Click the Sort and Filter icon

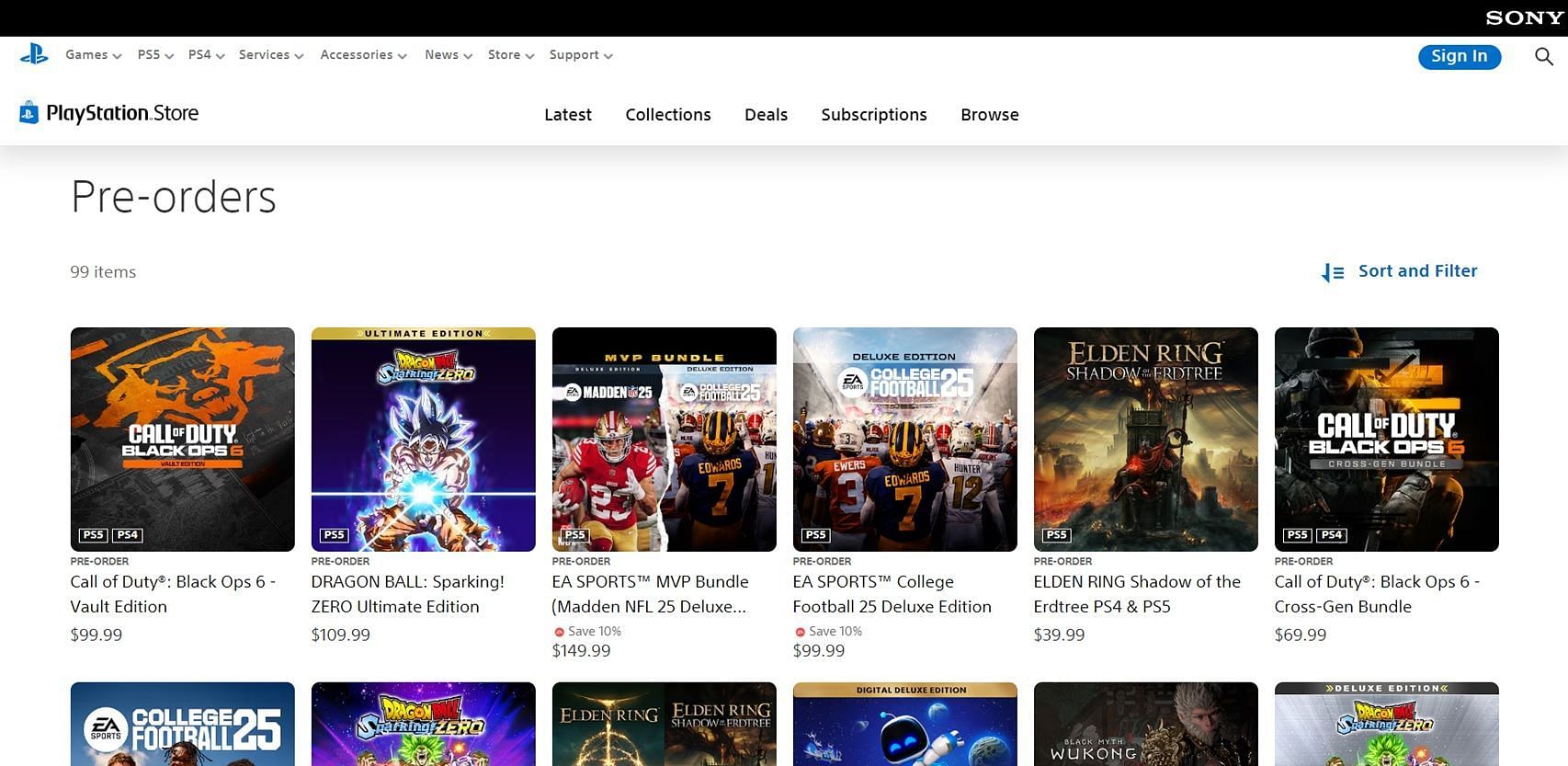[x=1332, y=272]
